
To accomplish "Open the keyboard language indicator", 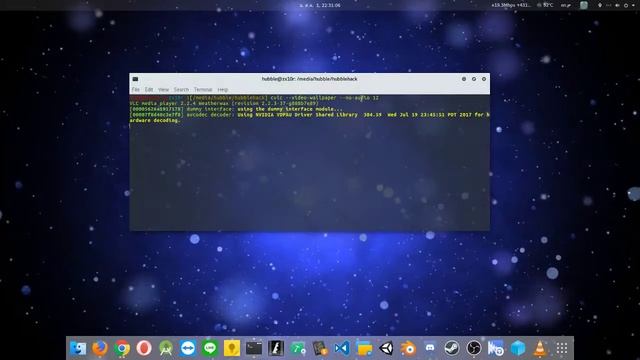I will click(566, 5).
